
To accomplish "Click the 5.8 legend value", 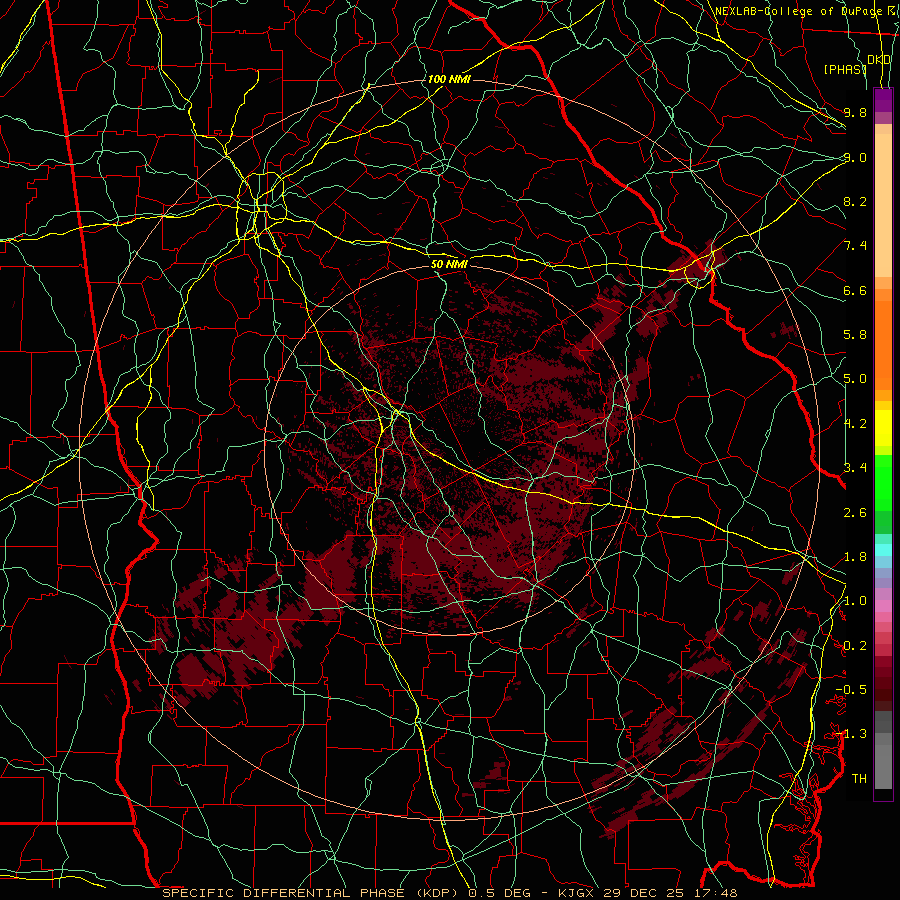I will [x=855, y=335].
